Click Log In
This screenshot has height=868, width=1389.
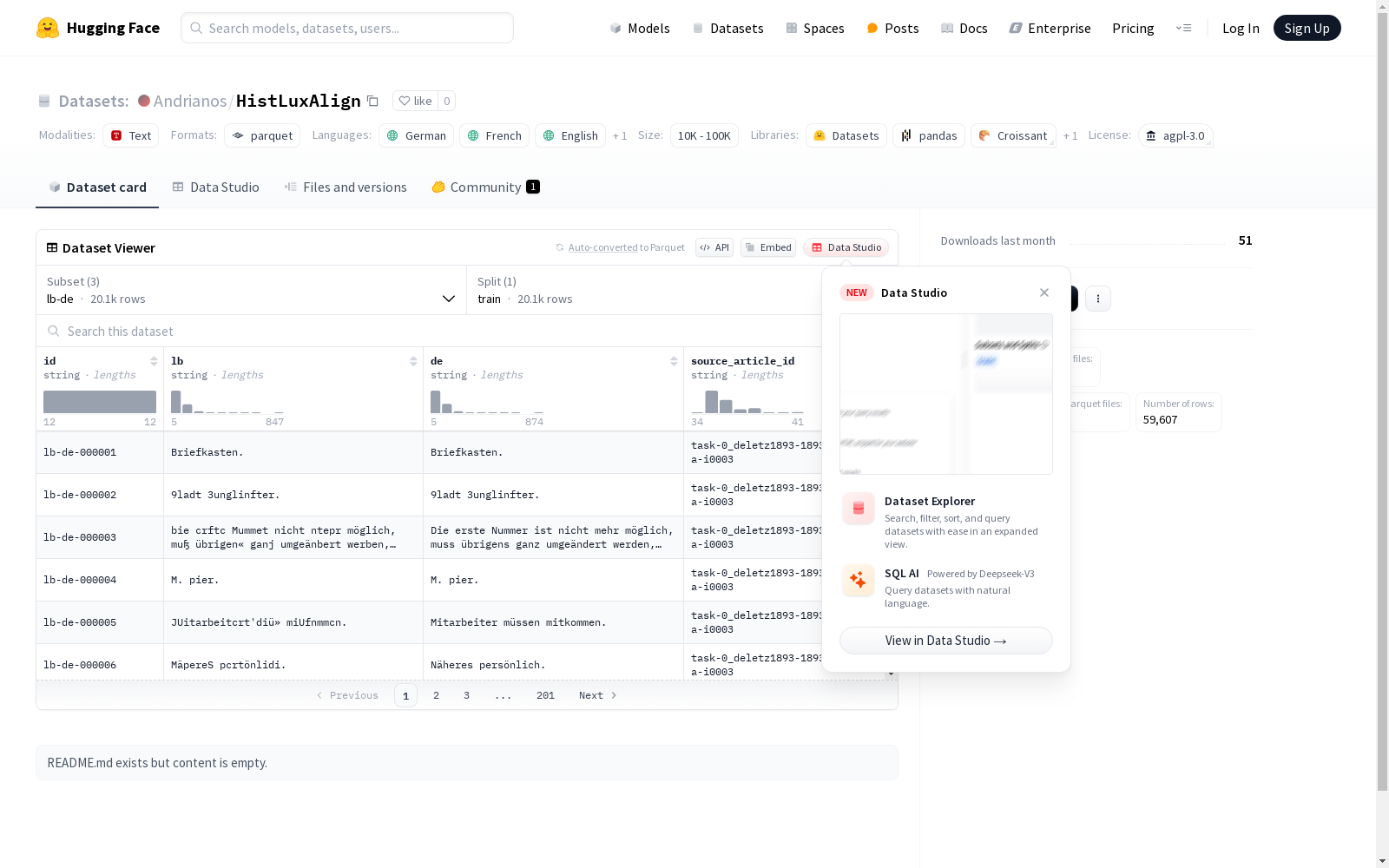[x=1241, y=28]
